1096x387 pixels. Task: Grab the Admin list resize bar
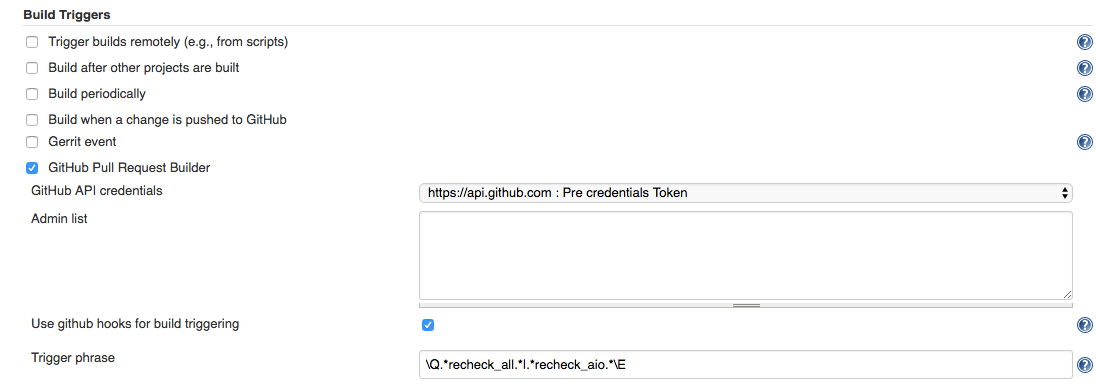[x=745, y=305]
